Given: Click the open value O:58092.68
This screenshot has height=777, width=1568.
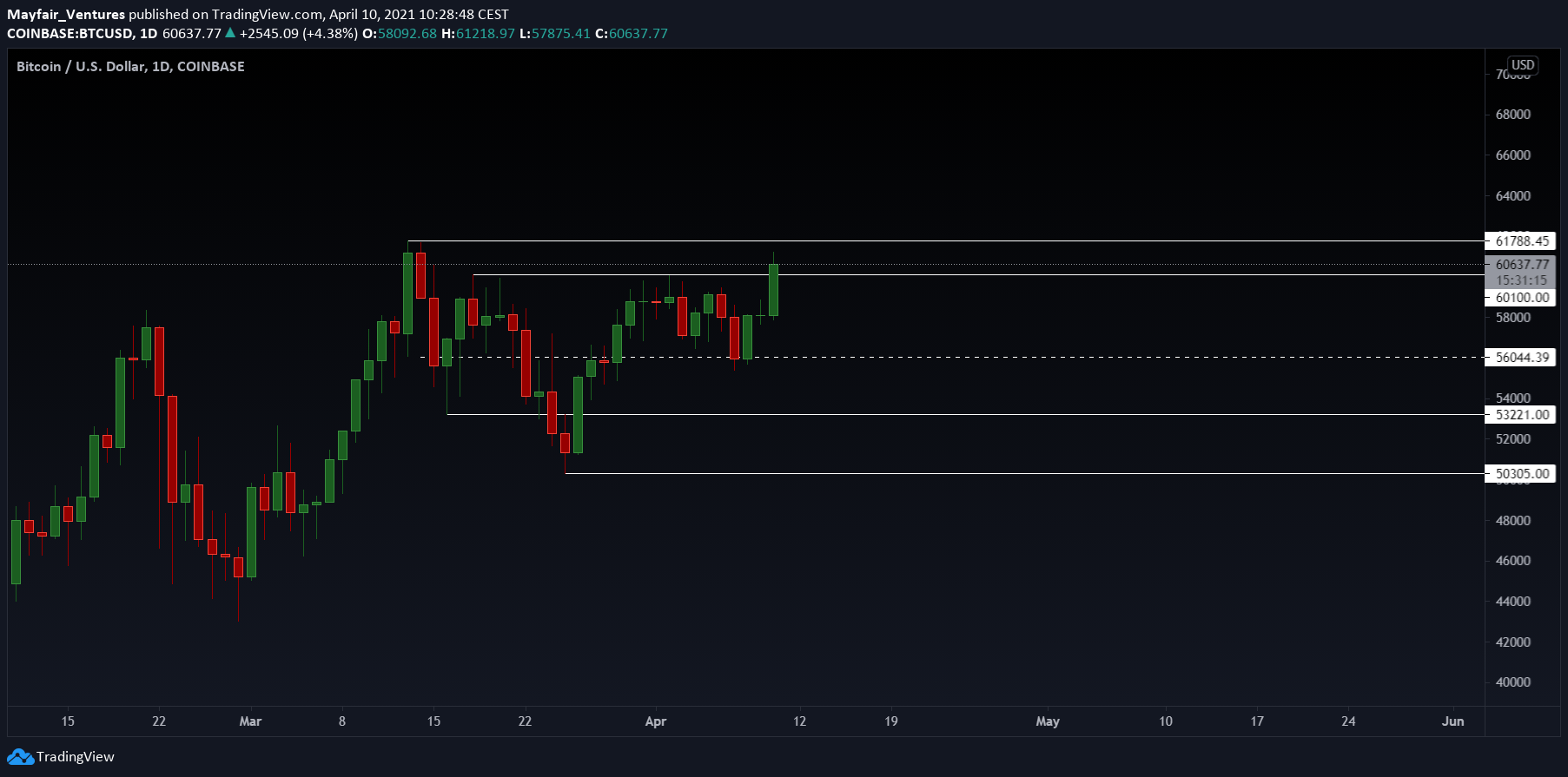Looking at the screenshot, I should coord(400,34).
